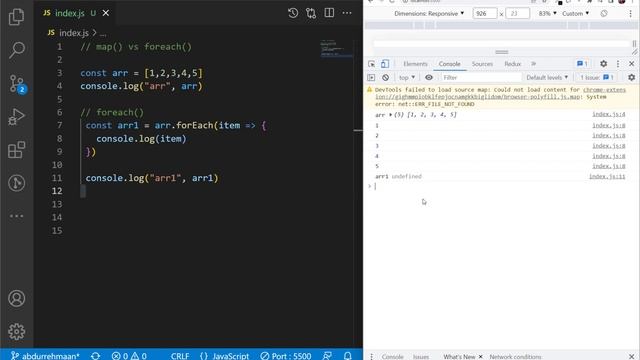Edit the viewport width field 926
640x360 pixels.
click(x=484, y=13)
